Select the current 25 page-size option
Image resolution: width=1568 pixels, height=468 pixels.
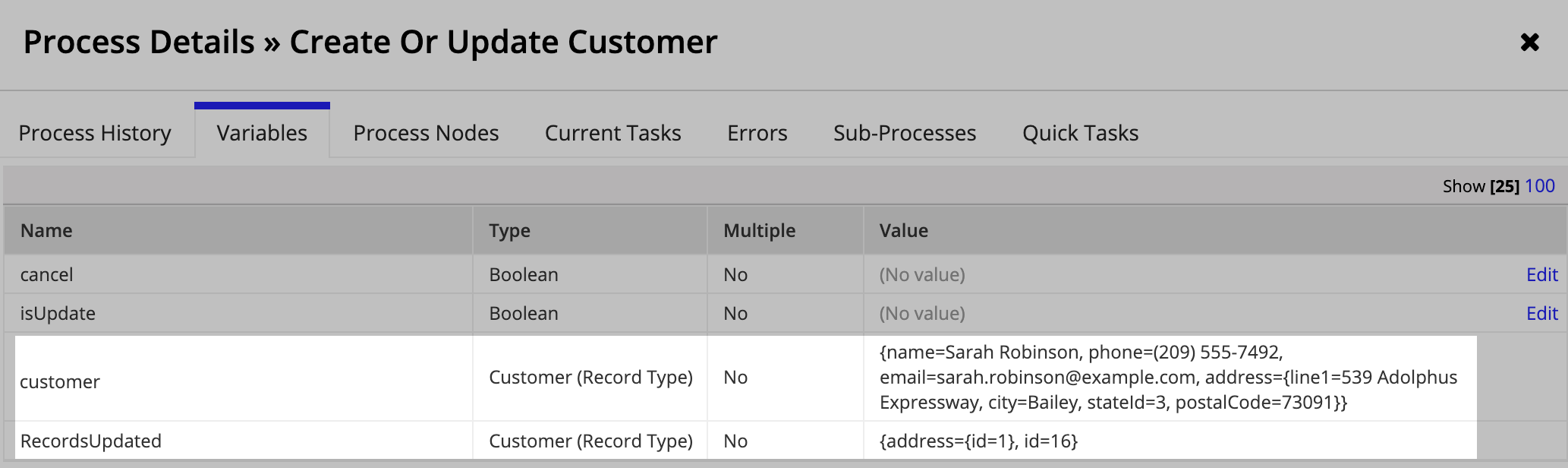click(1504, 186)
